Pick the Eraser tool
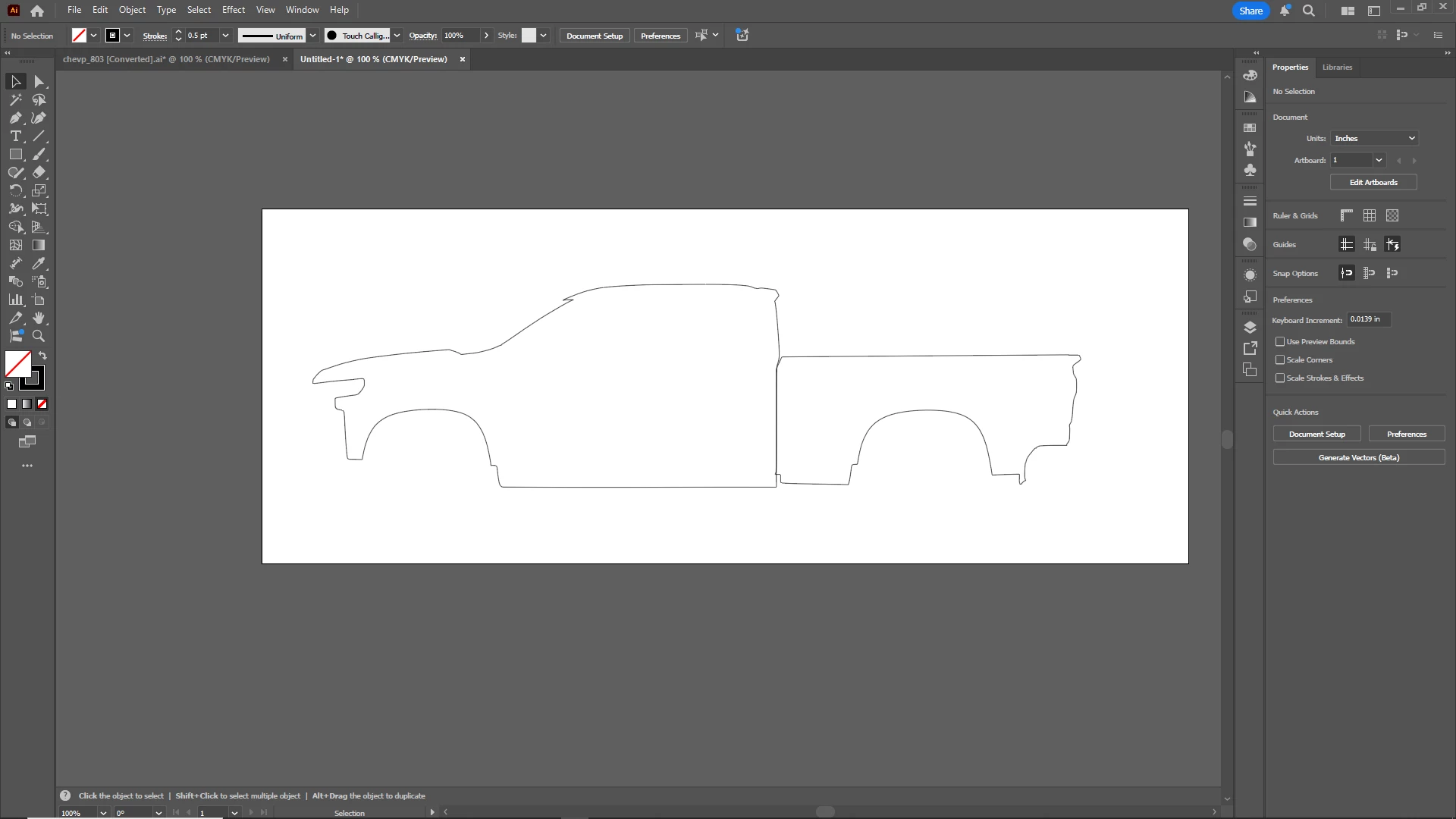The image size is (1456, 819). click(39, 173)
